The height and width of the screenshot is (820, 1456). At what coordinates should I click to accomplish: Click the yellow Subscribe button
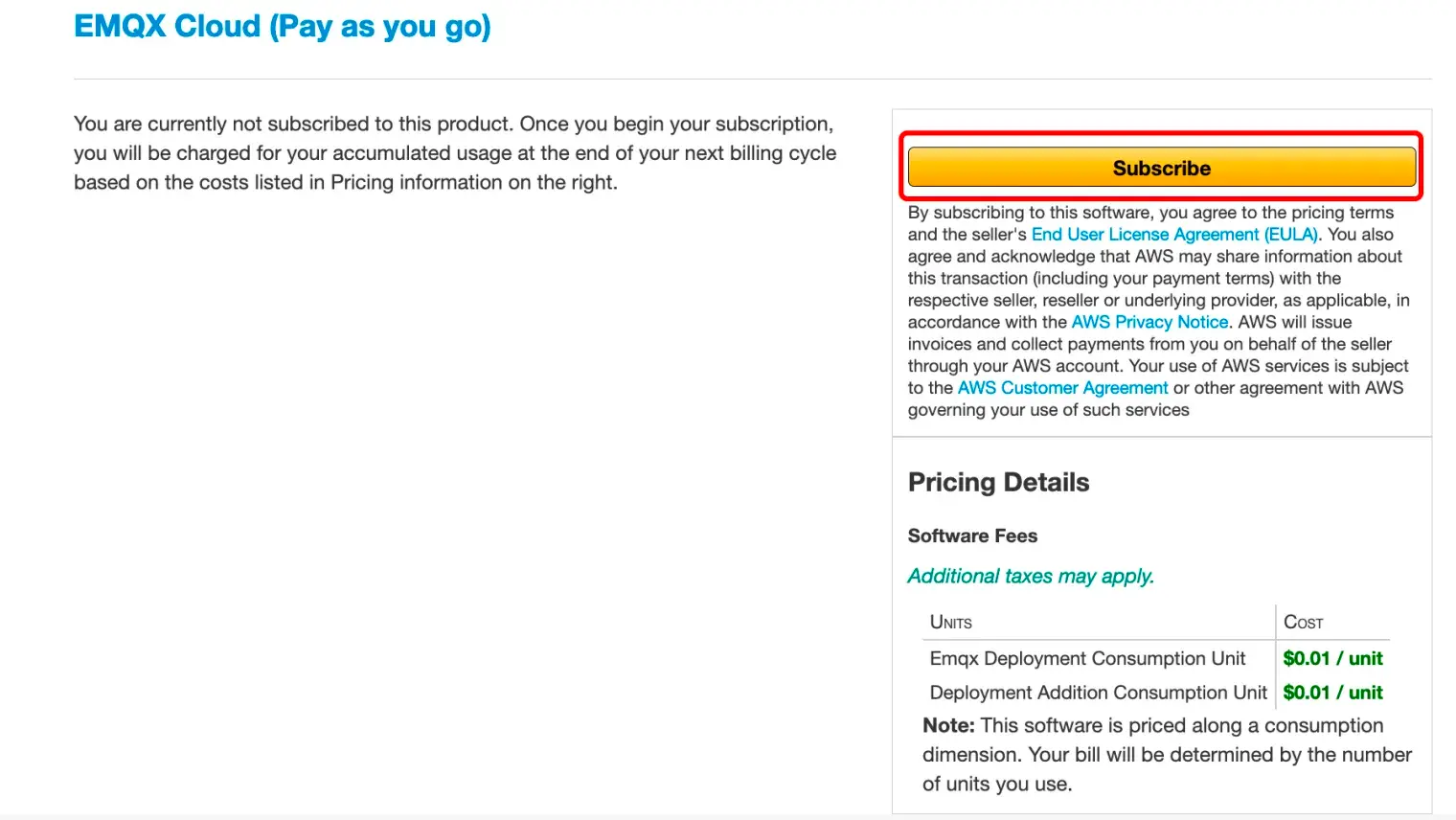[1161, 168]
